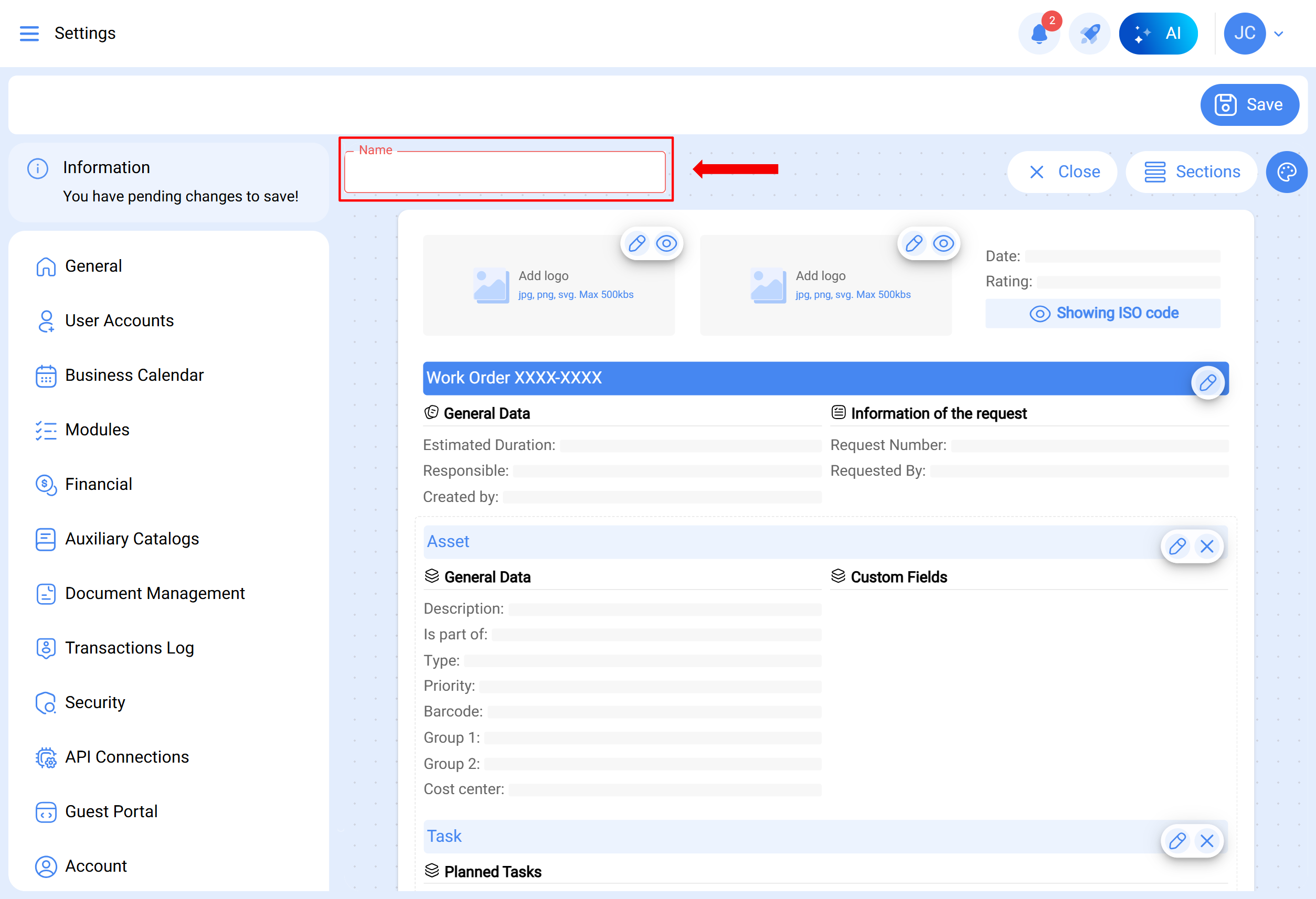Click inside the highlighted Name field
The image size is (1316, 899).
(x=506, y=172)
